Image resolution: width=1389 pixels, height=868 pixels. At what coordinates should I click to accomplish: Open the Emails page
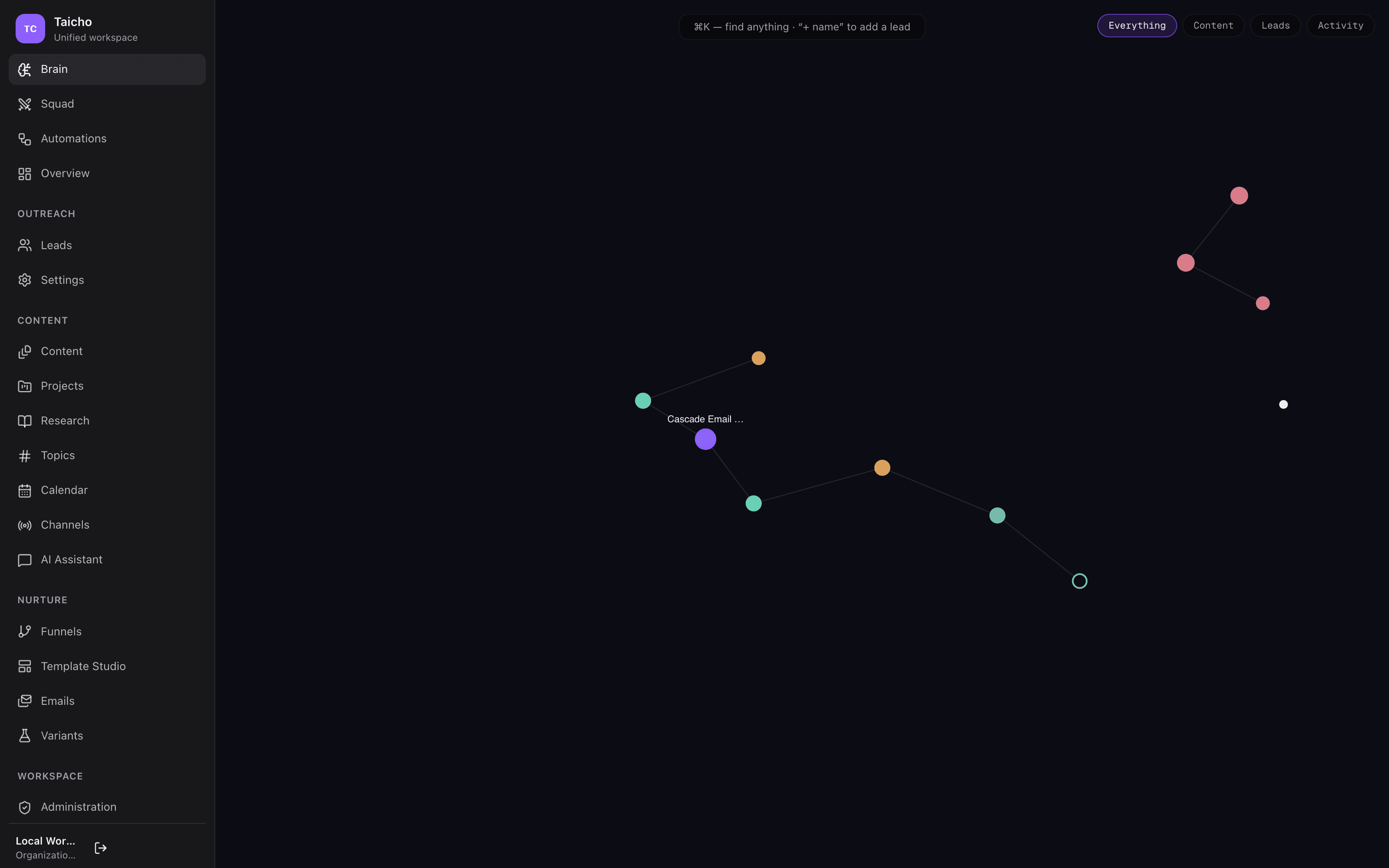[107, 701]
